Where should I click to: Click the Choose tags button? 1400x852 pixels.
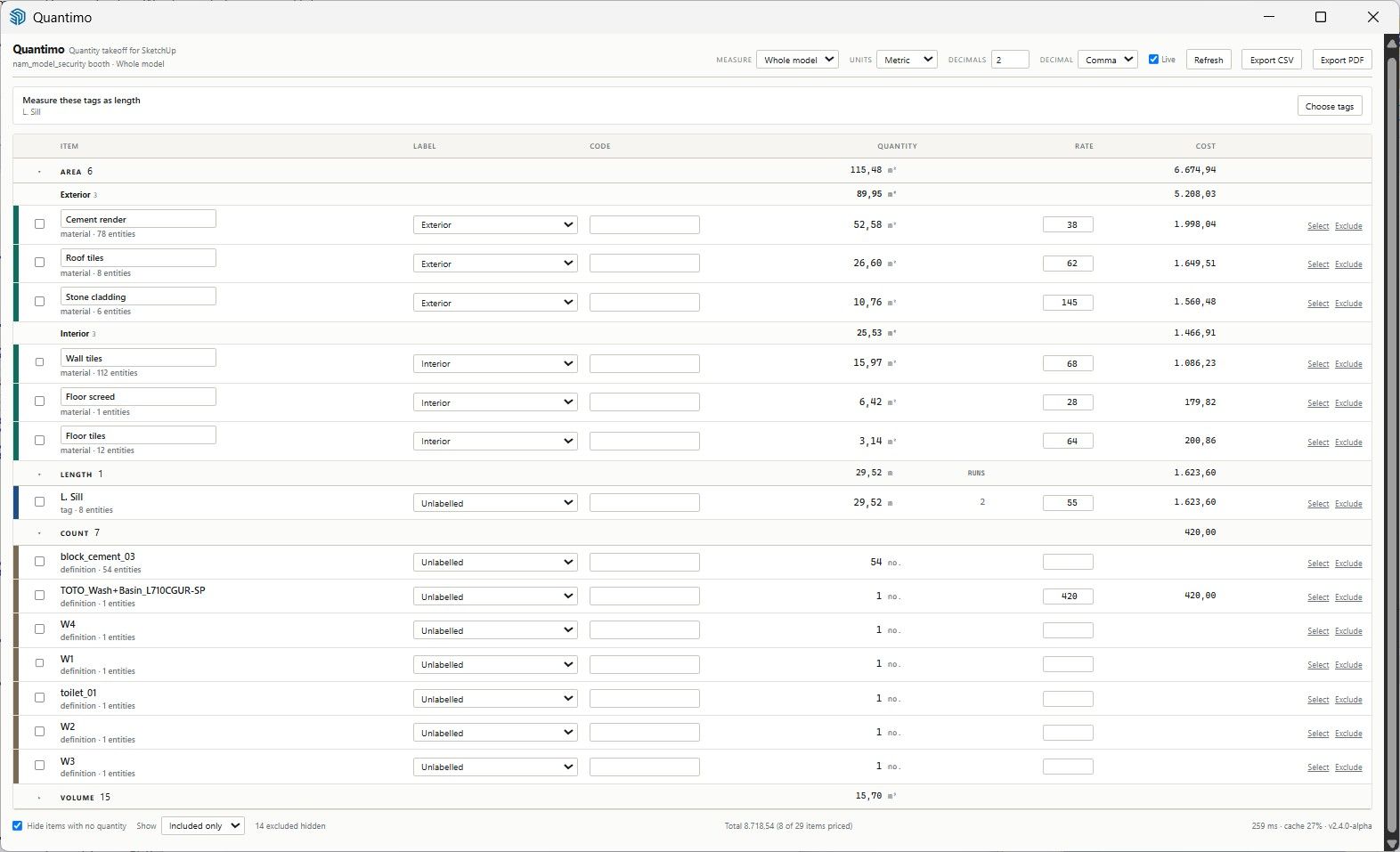pyautogui.click(x=1329, y=106)
